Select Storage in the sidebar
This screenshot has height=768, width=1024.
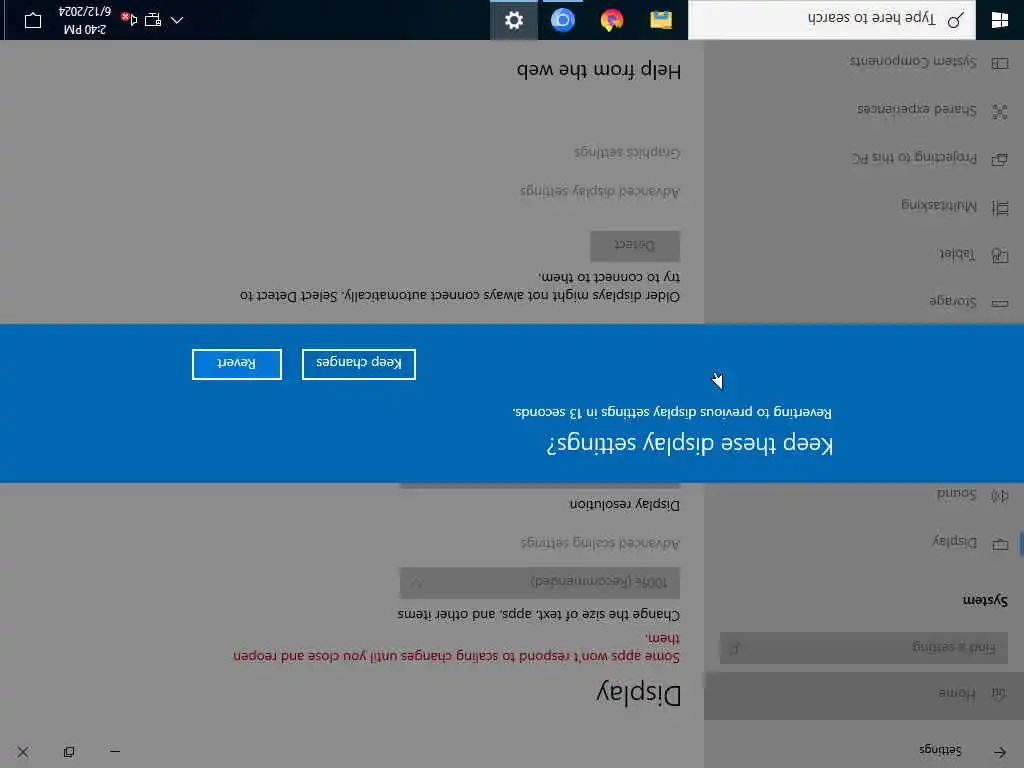[863, 302]
